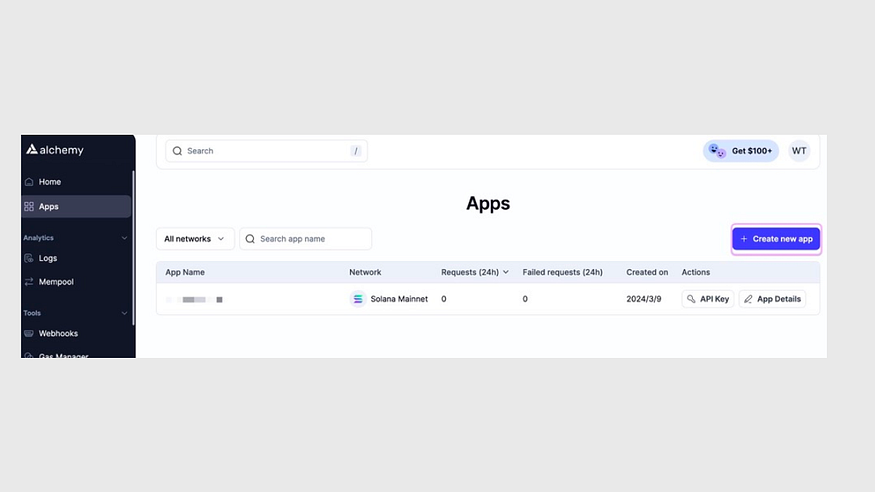Open App Details for the Solana app
This screenshot has width=875, height=492.
[772, 299]
